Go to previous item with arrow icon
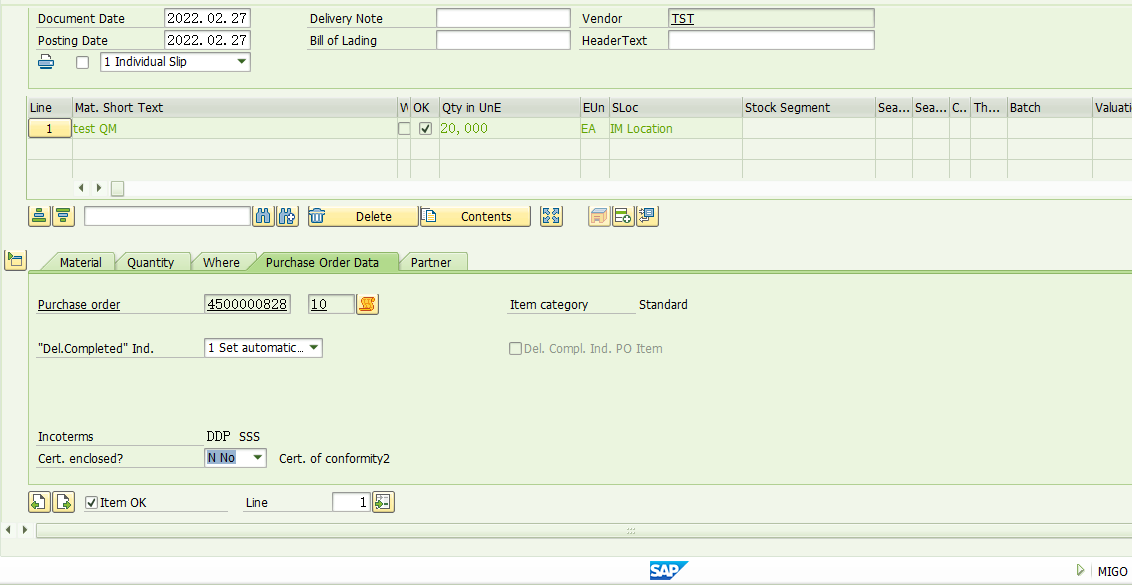 pyautogui.click(x=39, y=502)
